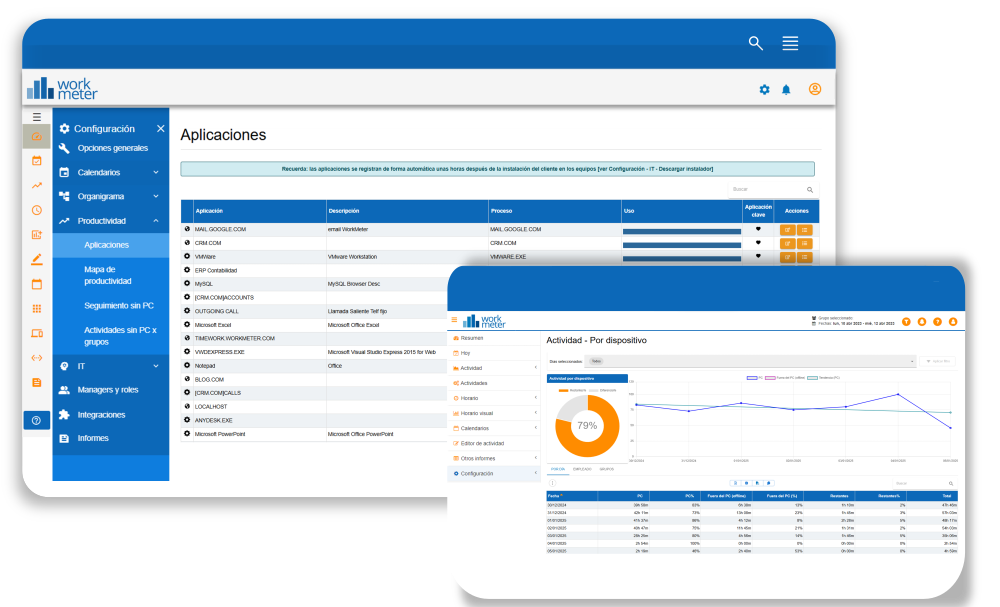Open the search magnifier in top blue bar
Screen dimensions: 1000x607
756,43
